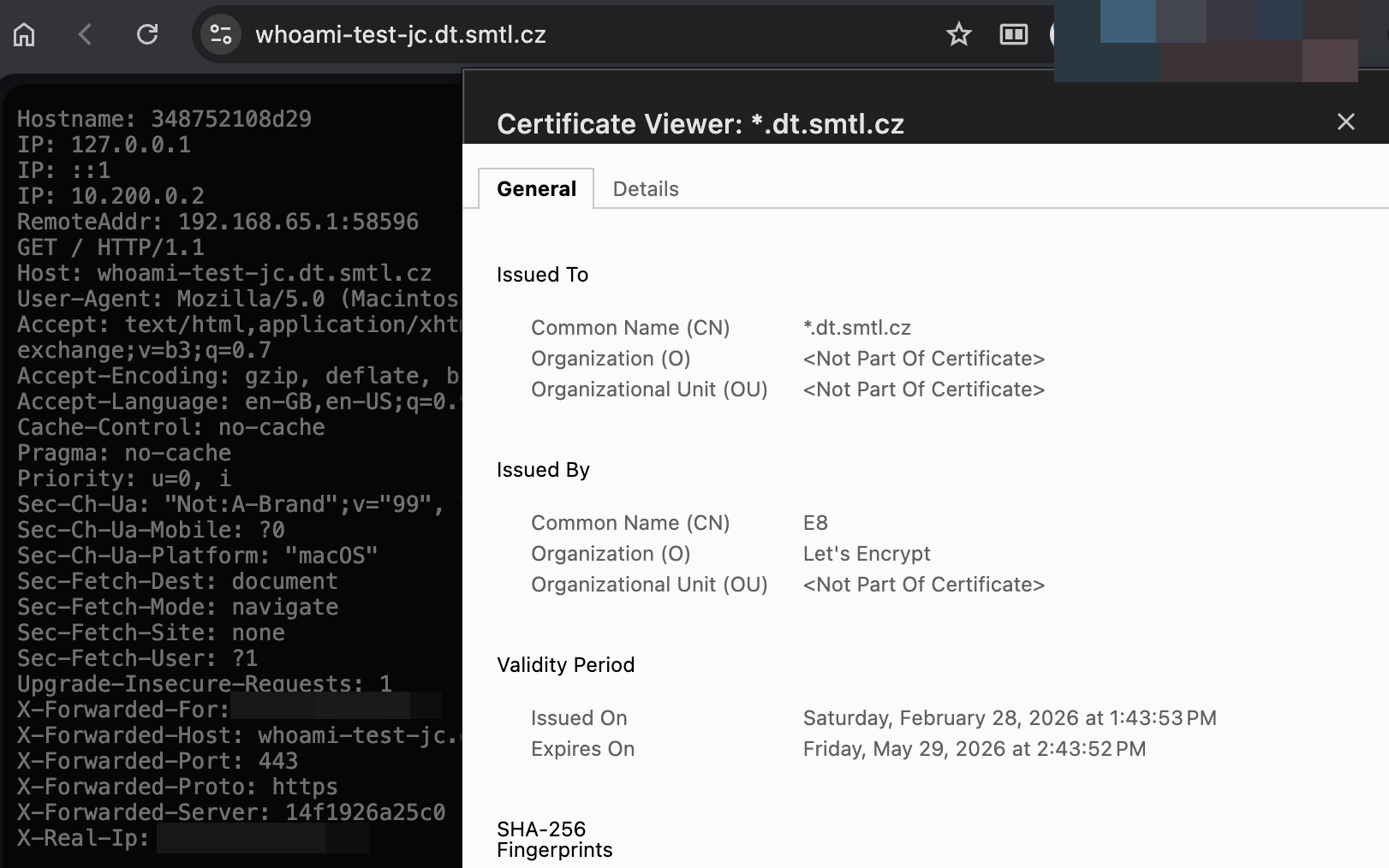Switch to the Details tab
Viewport: 1389px width, 868px height.
(646, 189)
